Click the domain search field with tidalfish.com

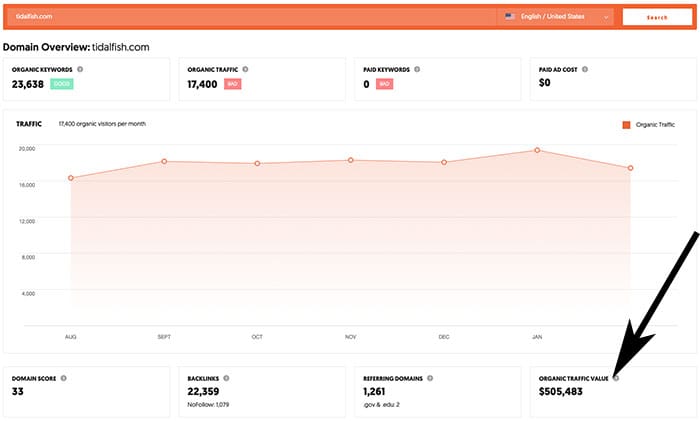coord(252,17)
